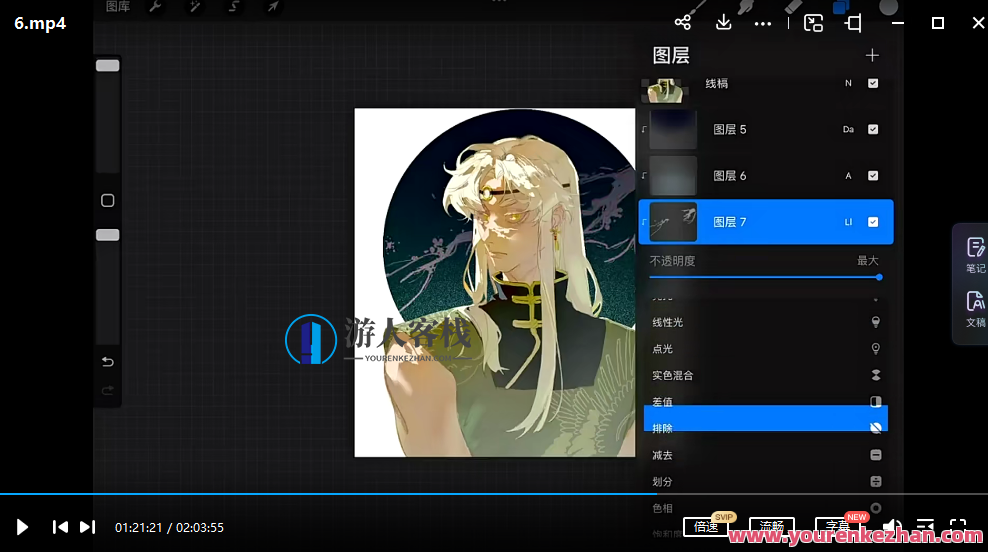Open blend mode 'A' of 图层 6

[848, 176]
